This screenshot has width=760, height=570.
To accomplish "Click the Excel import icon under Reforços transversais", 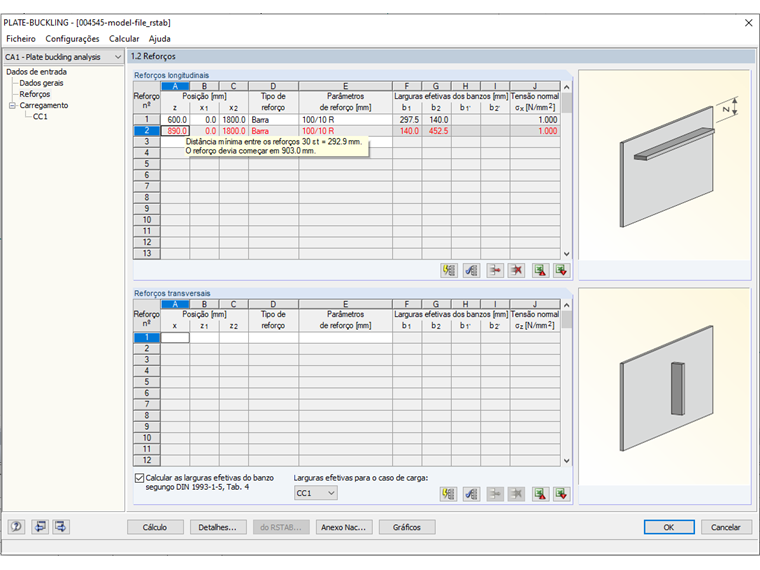I will (562, 494).
